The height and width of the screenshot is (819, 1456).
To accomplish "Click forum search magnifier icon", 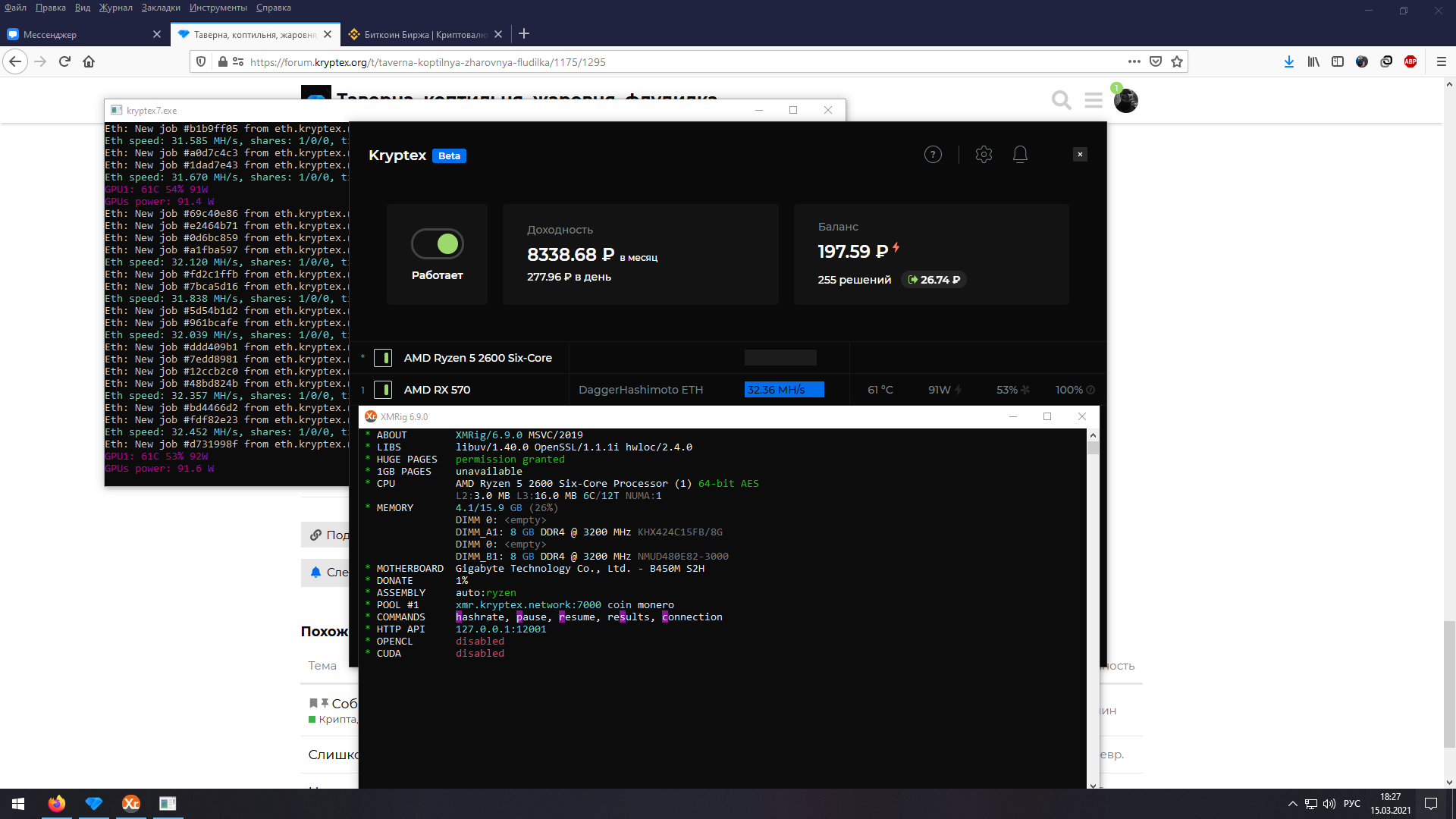I will click(x=1061, y=100).
